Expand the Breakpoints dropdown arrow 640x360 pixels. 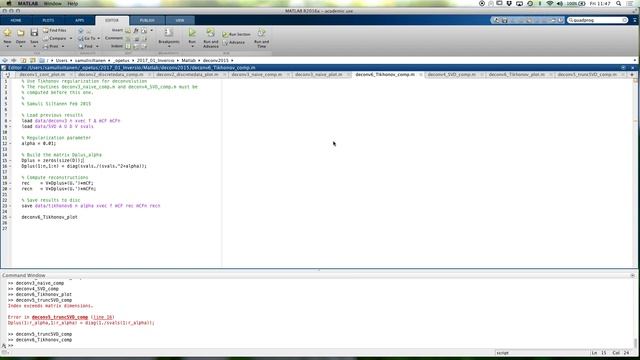(x=169, y=47)
